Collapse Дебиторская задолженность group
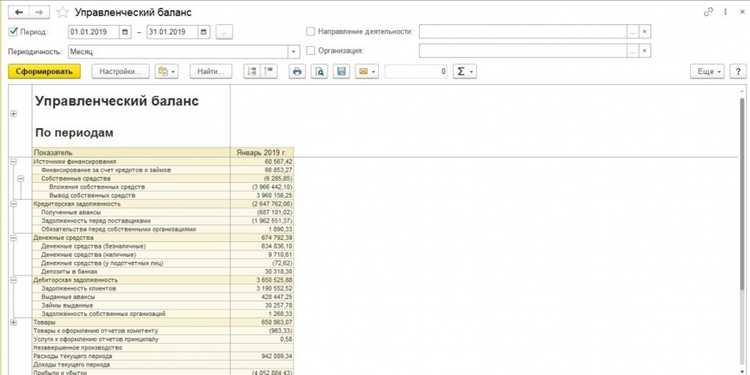 click(13, 280)
